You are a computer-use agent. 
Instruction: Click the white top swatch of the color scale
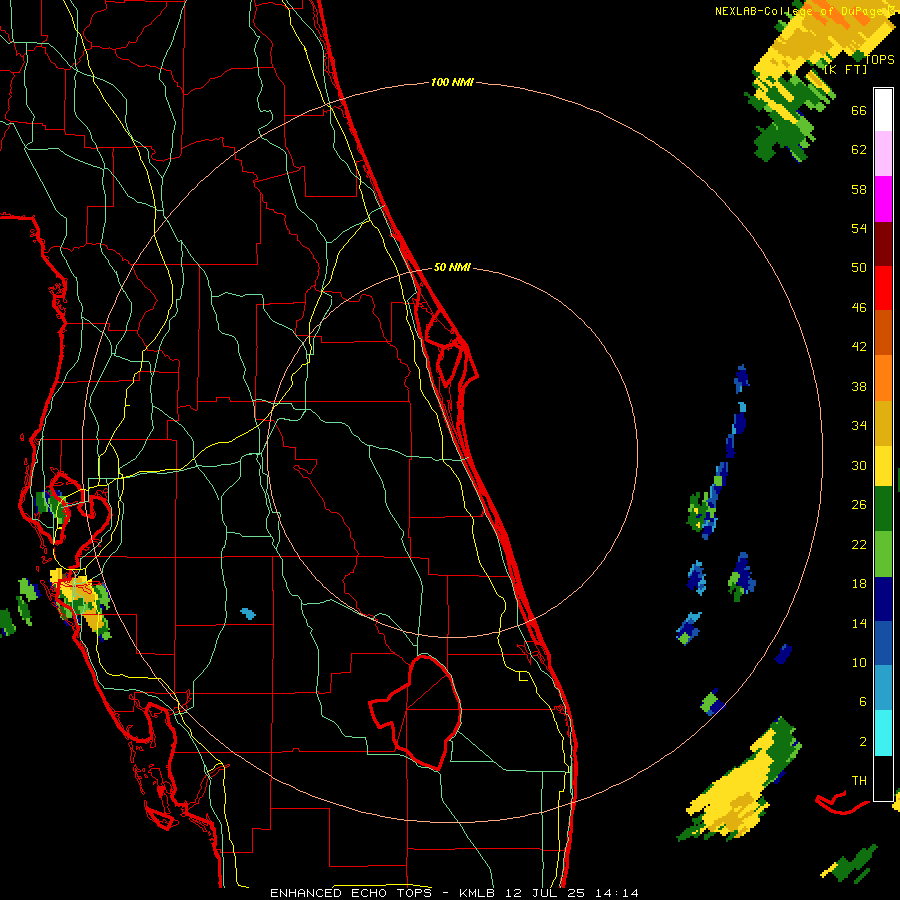(x=883, y=110)
